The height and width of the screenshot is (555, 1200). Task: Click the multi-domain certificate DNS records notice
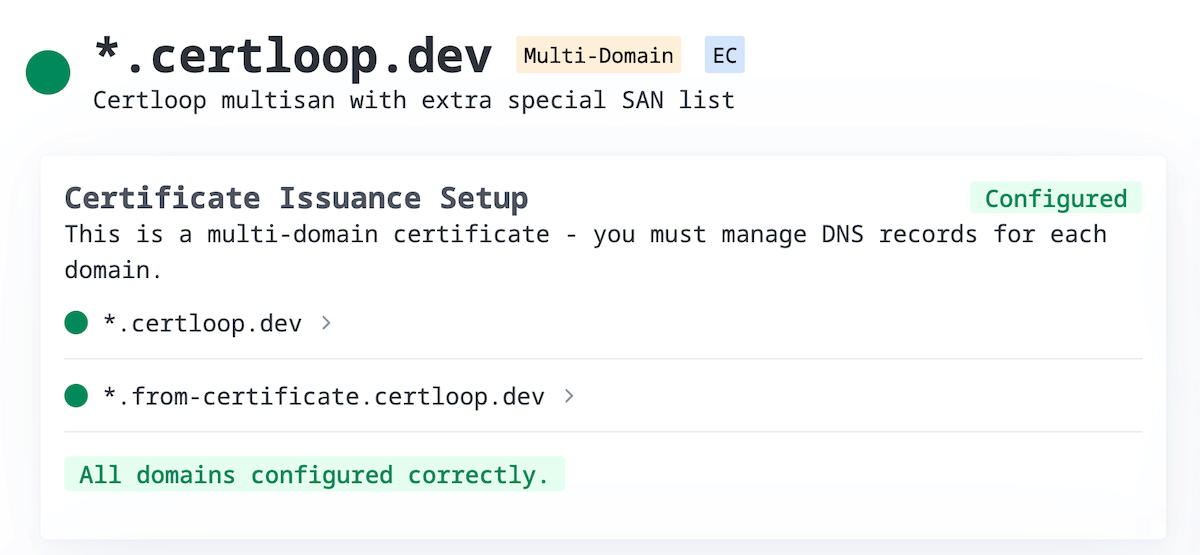pos(586,252)
